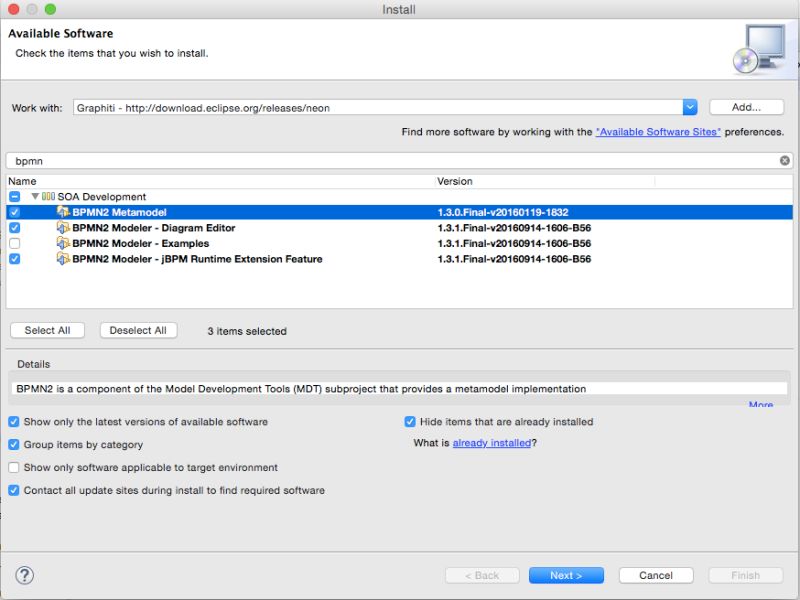This screenshot has width=800, height=600.
Task: Click the red close window button
Action: pos(14,9)
